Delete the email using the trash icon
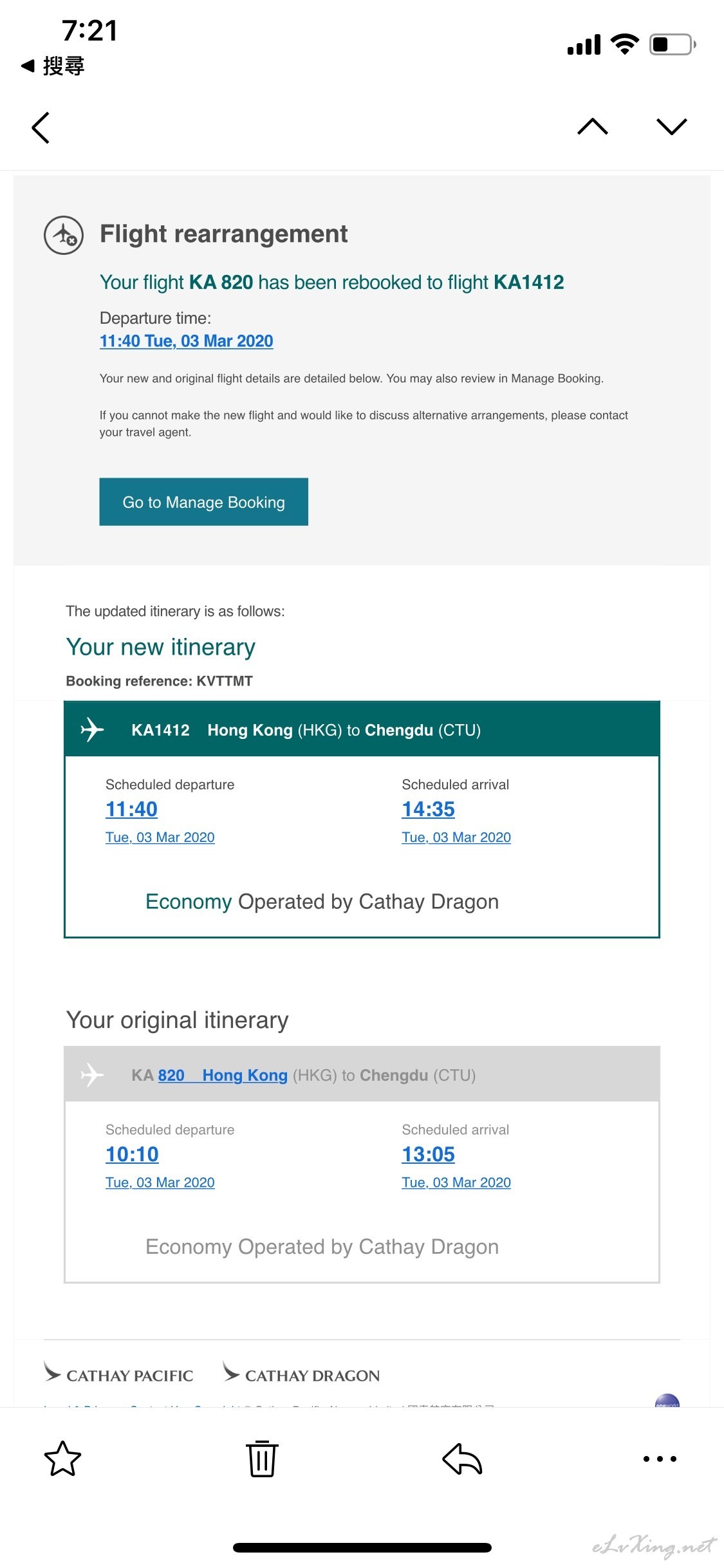724x1568 pixels. click(262, 1459)
